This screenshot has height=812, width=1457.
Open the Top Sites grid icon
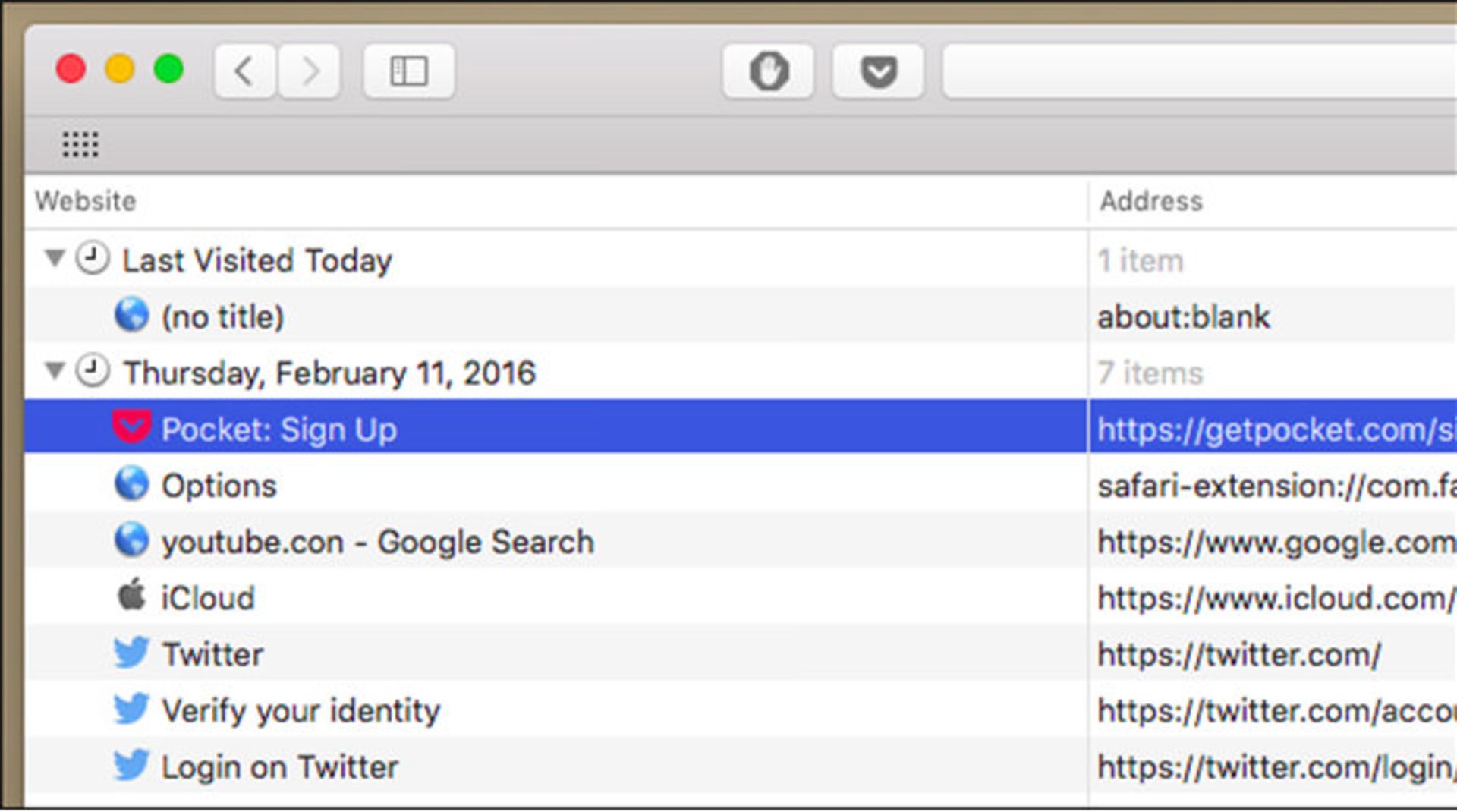[80, 143]
